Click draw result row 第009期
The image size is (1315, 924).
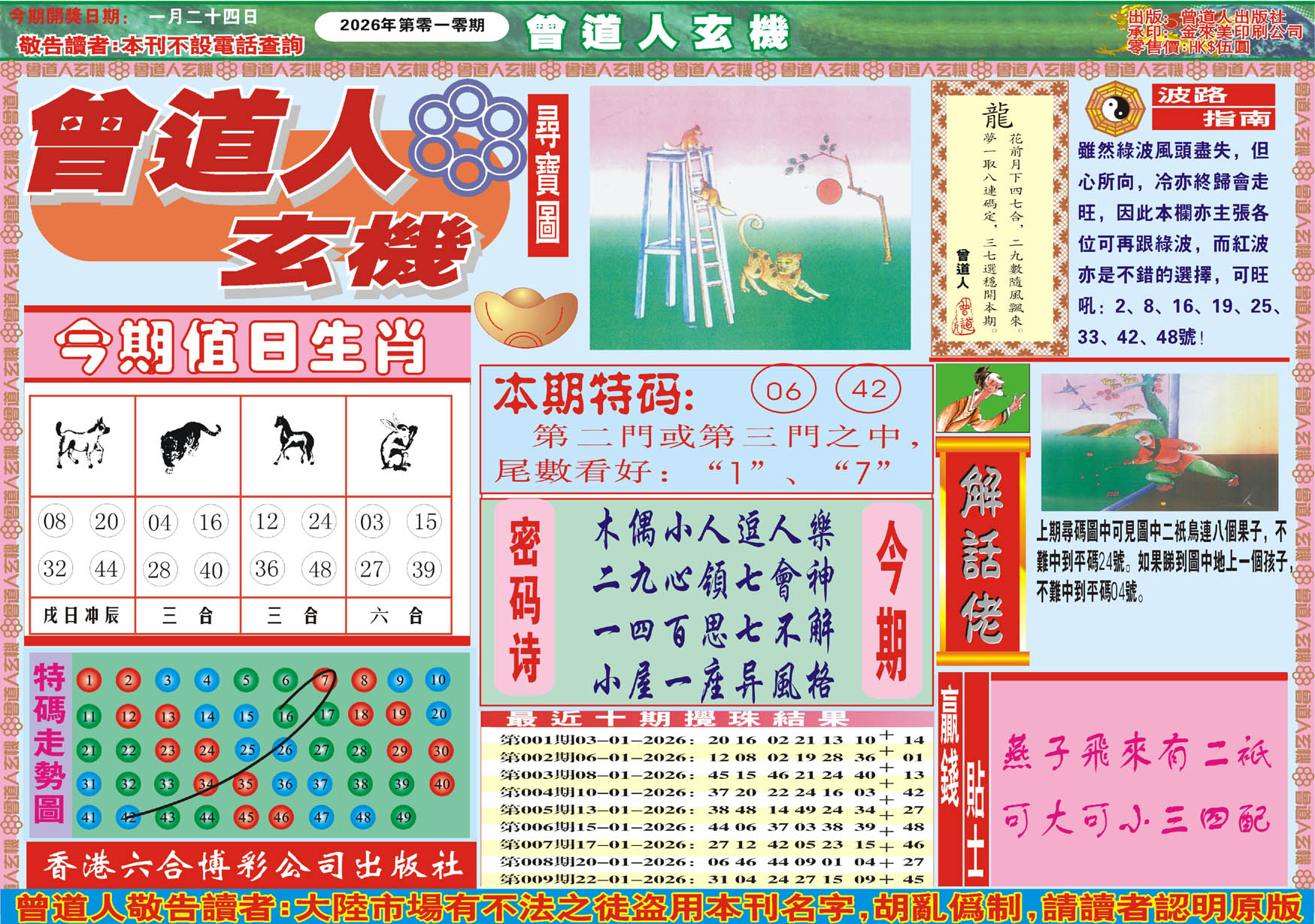[x=707, y=878]
